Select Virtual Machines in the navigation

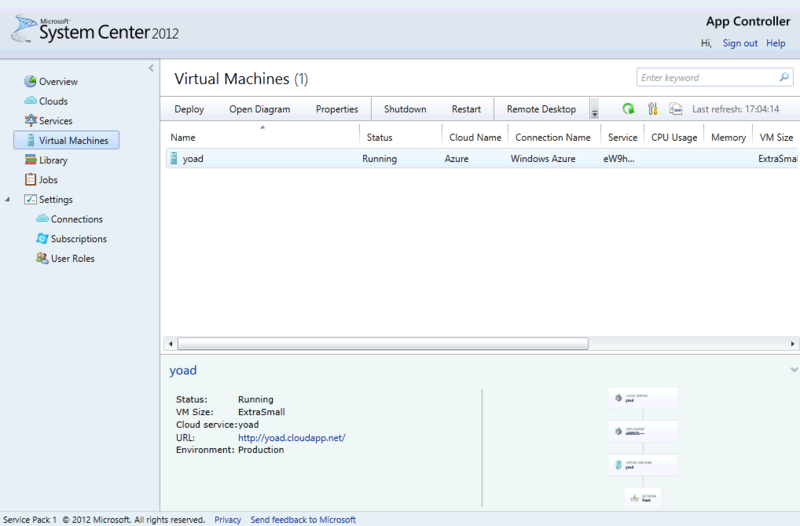pos(67,140)
